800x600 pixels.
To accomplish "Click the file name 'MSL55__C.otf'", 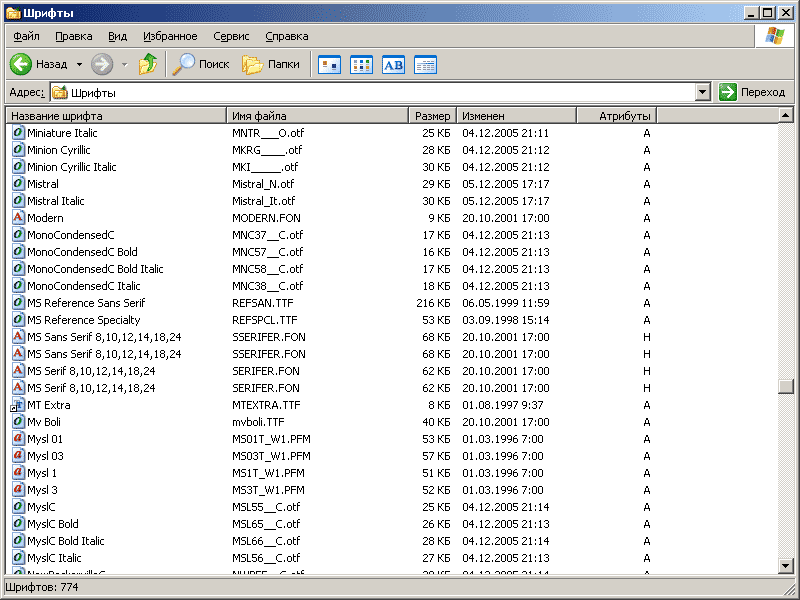I will click(266, 507).
